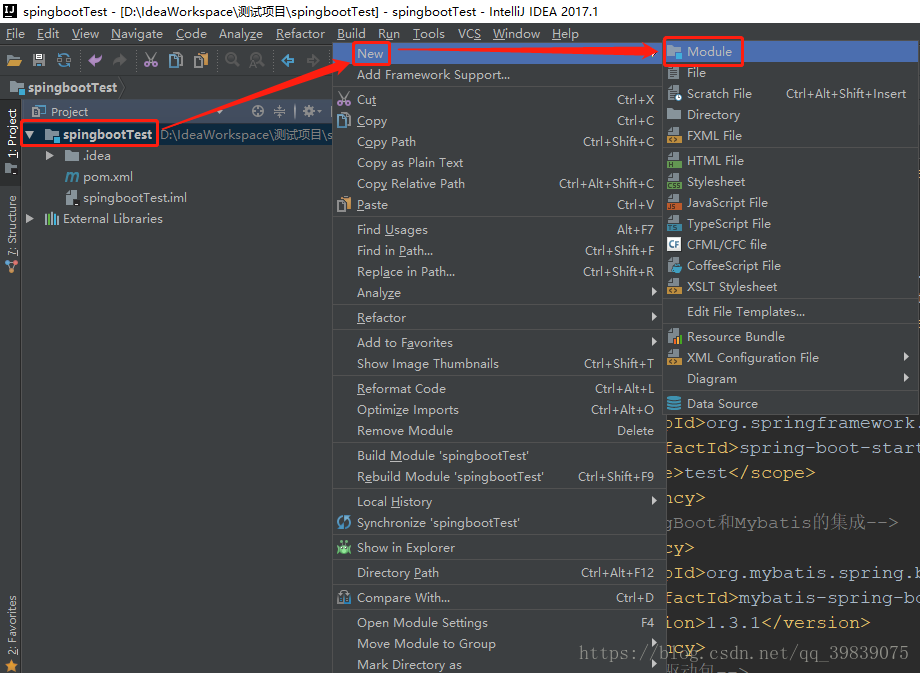Expand Local History submenu

tap(654, 501)
